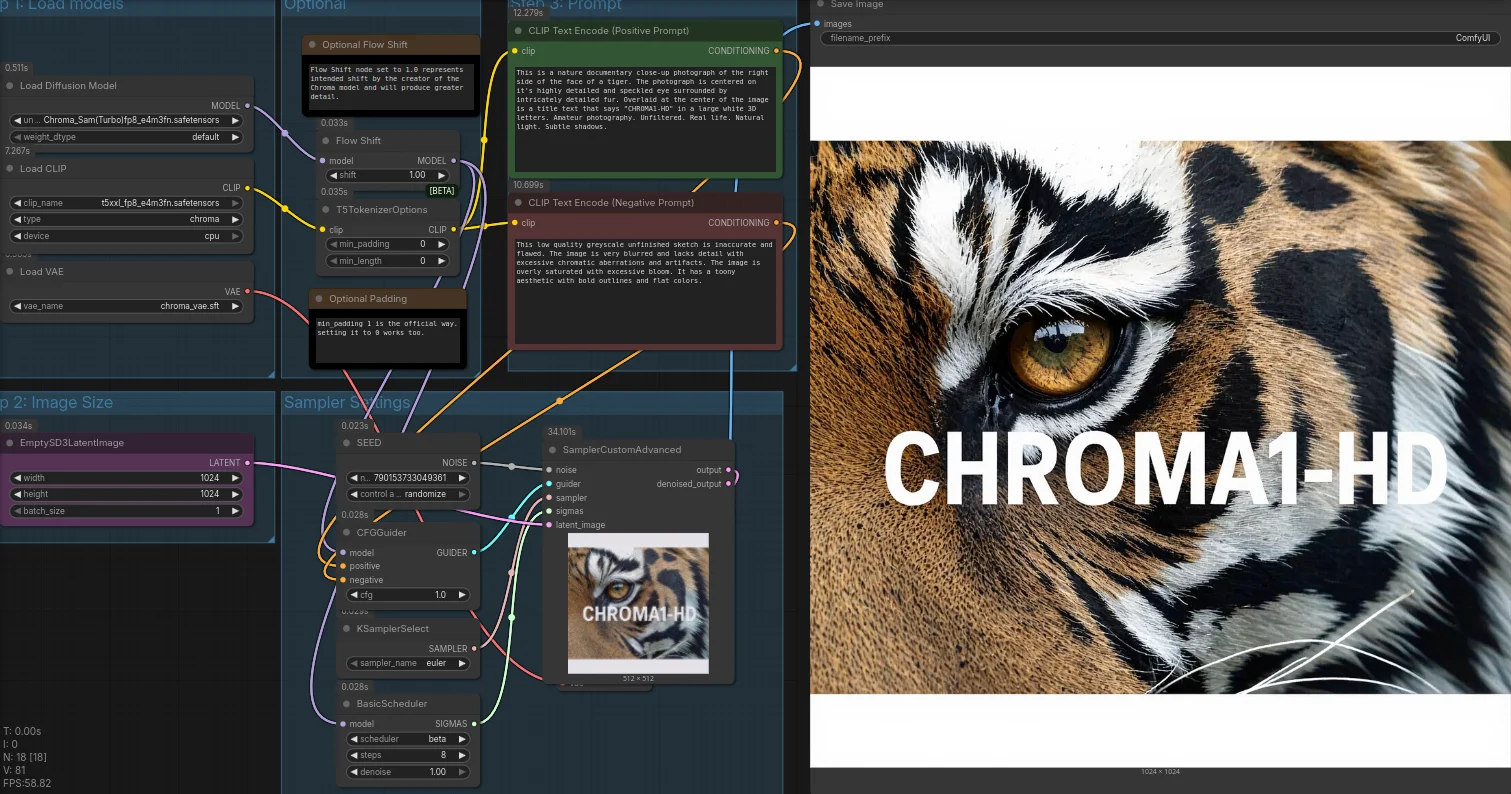The image size is (1511, 794).
Task: Collapse the Load Diffusion Model node via its dot
Action: [10, 86]
